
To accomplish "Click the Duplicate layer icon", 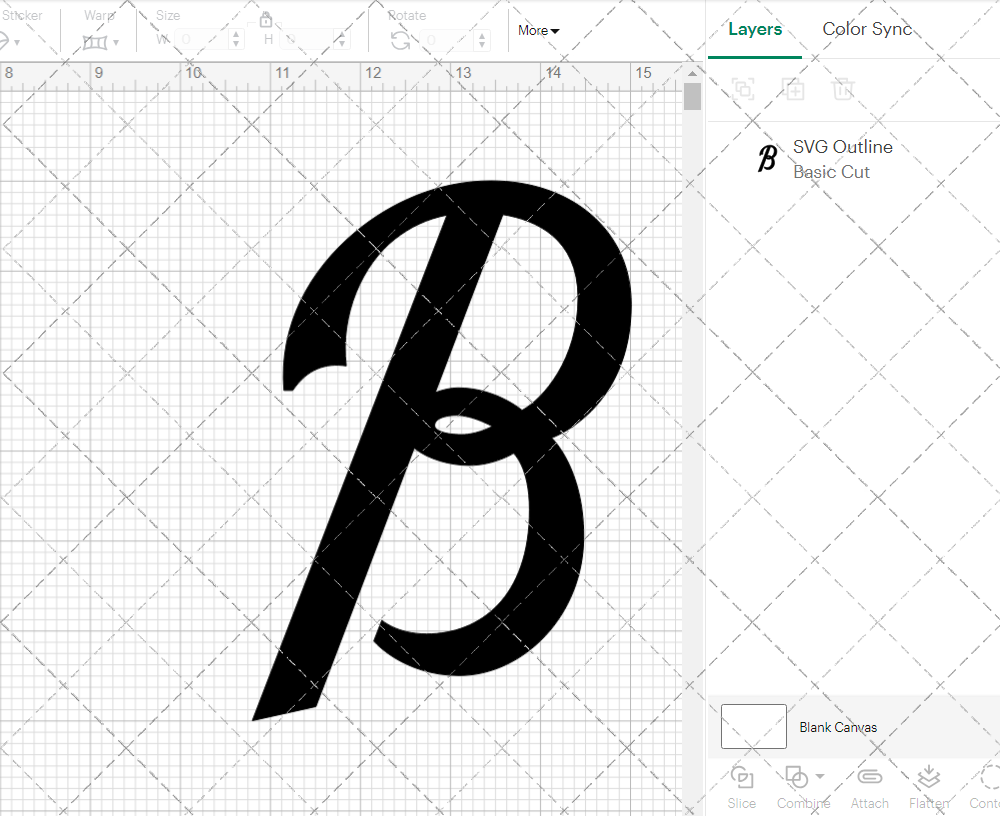I will click(x=794, y=89).
